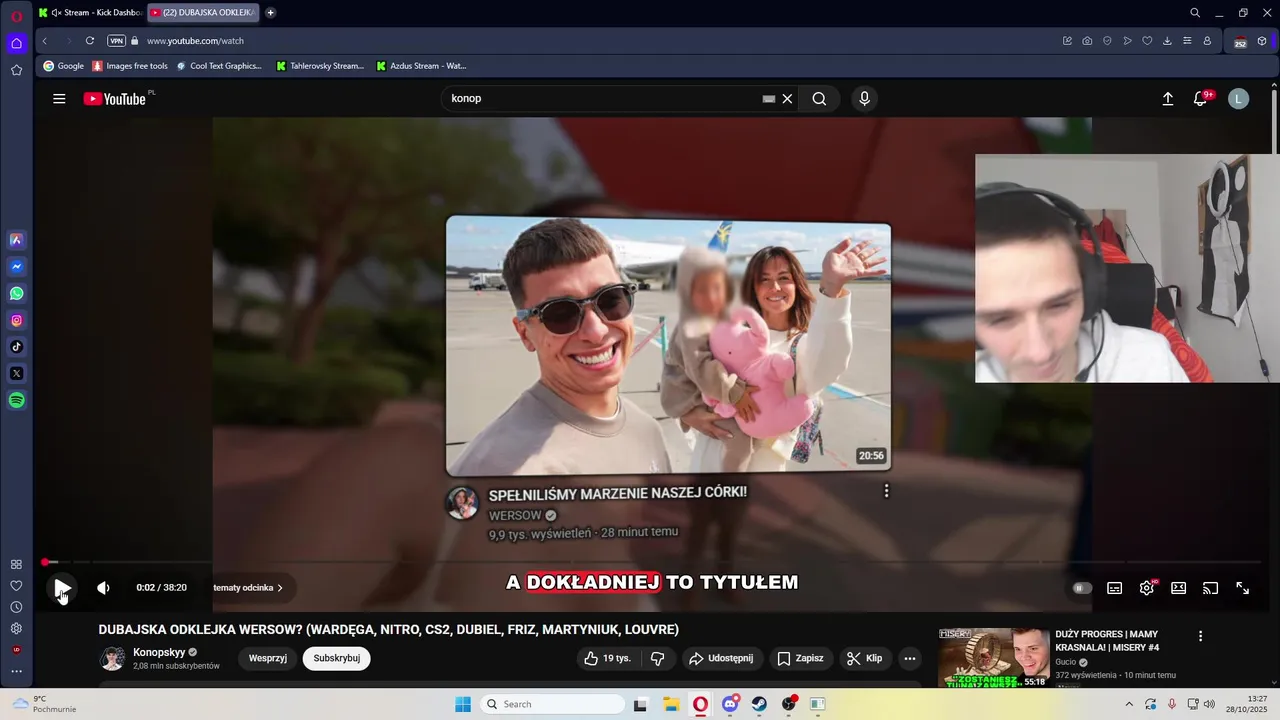
Task: Open Opera Easy Setup sliders icon
Action: tap(1187, 41)
